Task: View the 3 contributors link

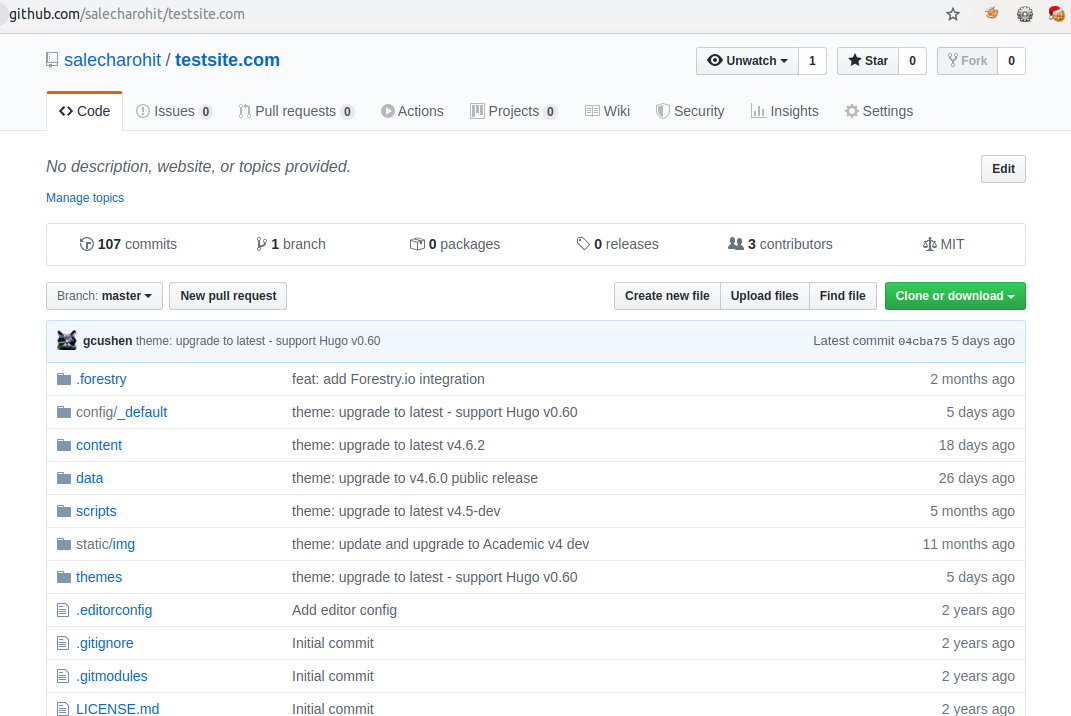Action: click(780, 244)
